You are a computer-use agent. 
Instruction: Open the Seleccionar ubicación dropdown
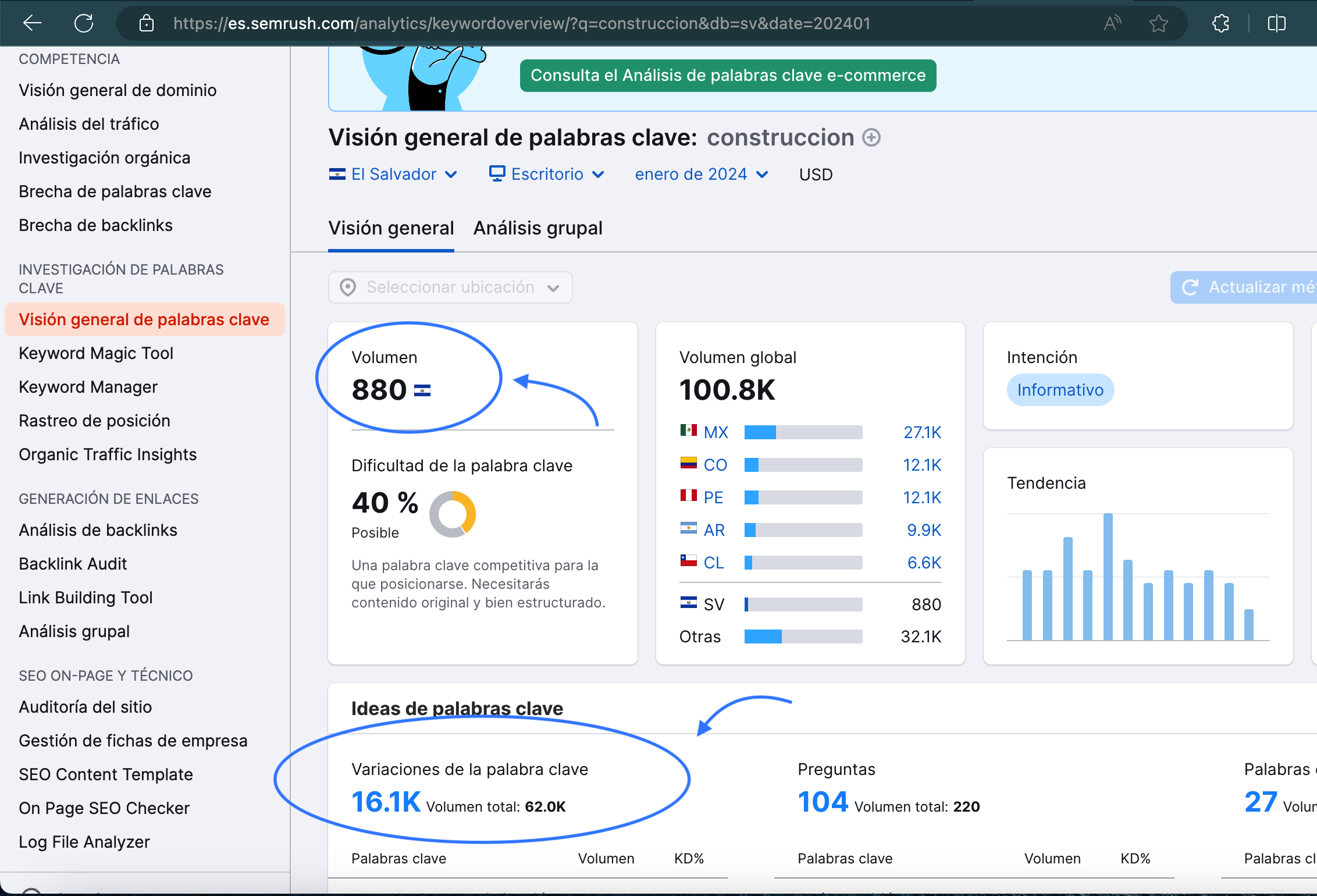point(450,287)
